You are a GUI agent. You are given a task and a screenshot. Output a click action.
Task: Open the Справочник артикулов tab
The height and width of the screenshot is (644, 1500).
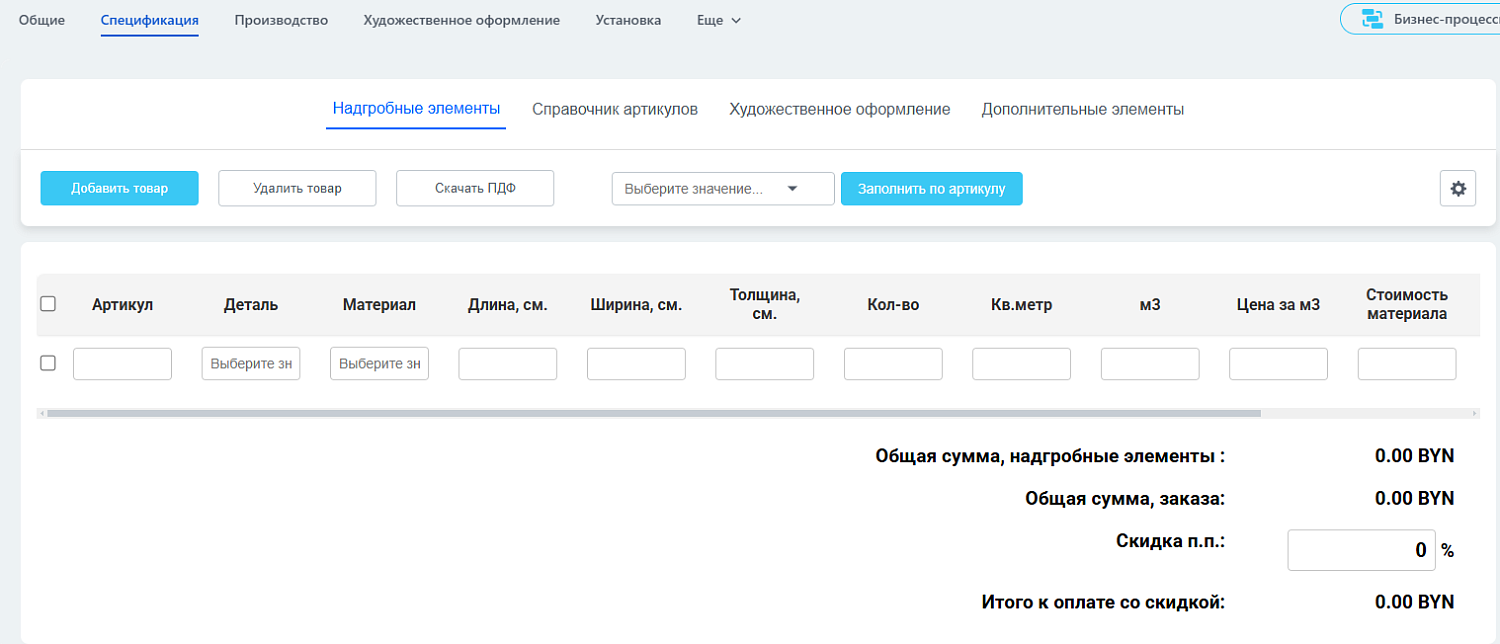pos(615,109)
